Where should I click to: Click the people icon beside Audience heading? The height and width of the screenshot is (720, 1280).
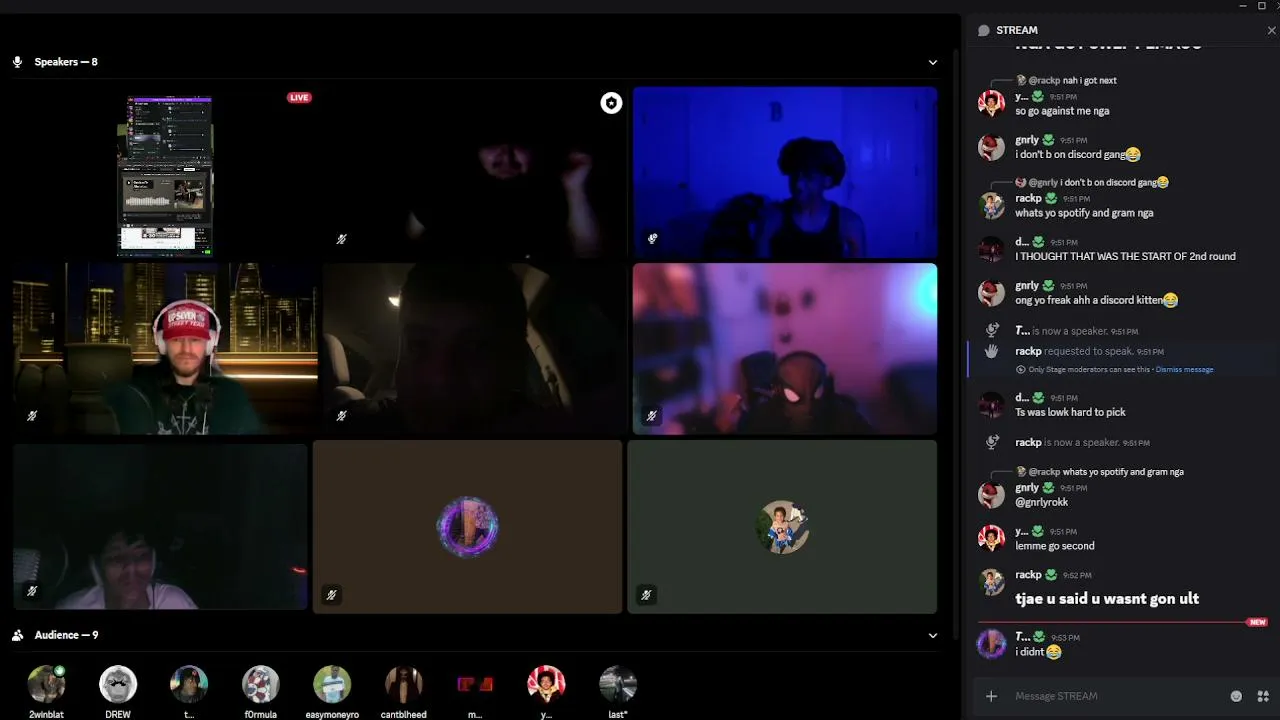tap(17, 635)
